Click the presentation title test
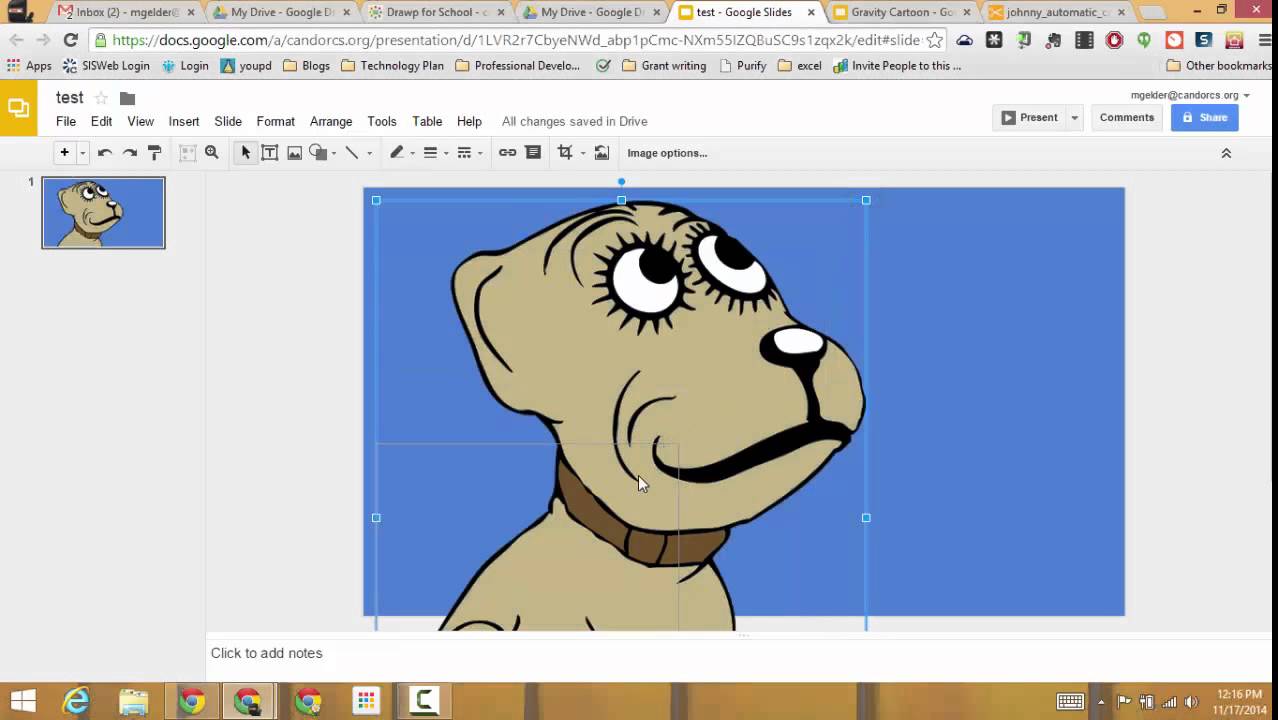Viewport: 1278px width, 720px height. [x=69, y=98]
